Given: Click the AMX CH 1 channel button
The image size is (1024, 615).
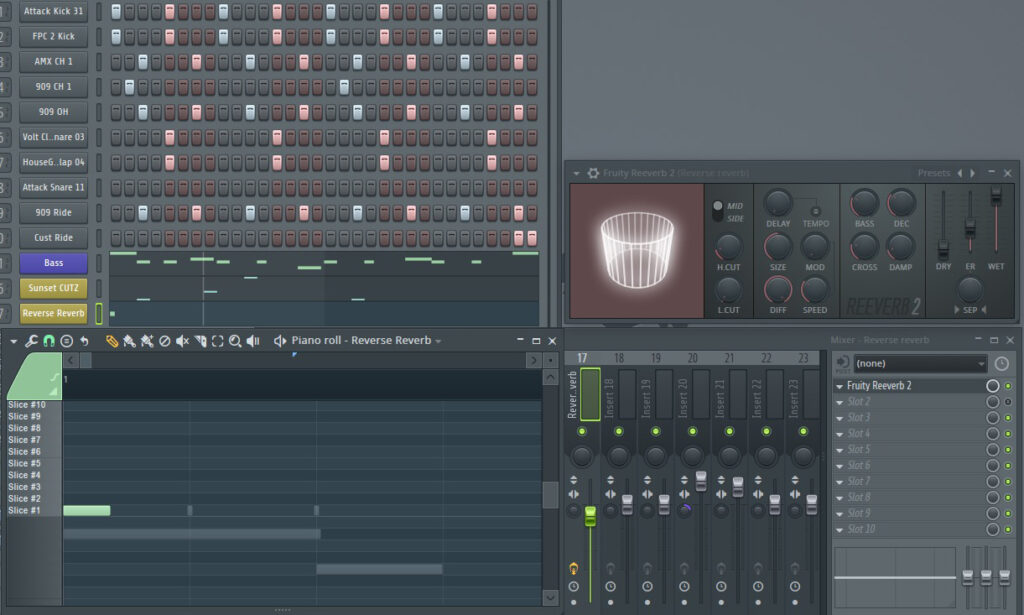Looking at the screenshot, I should [x=54, y=61].
